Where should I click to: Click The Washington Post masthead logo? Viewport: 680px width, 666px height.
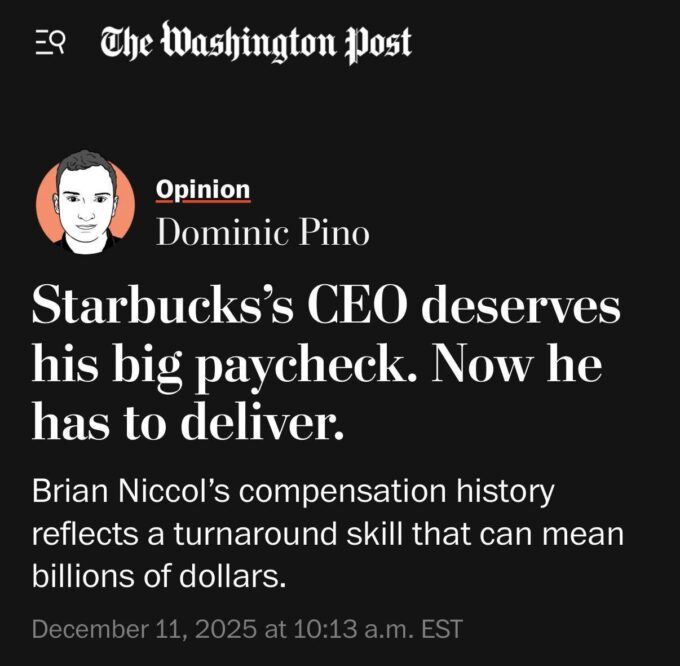click(256, 42)
